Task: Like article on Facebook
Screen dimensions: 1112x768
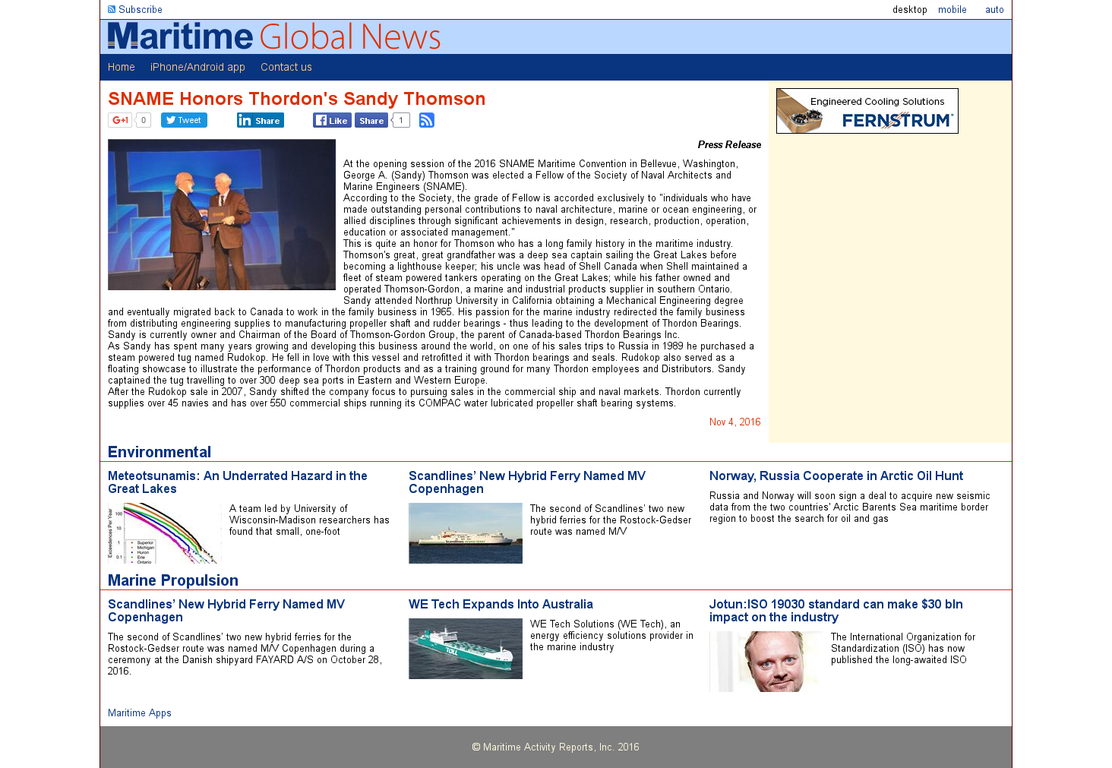Action: 332,120
